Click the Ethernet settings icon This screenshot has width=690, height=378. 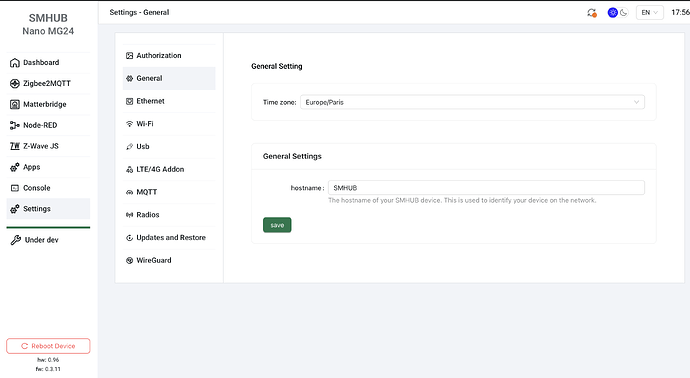tap(129, 101)
